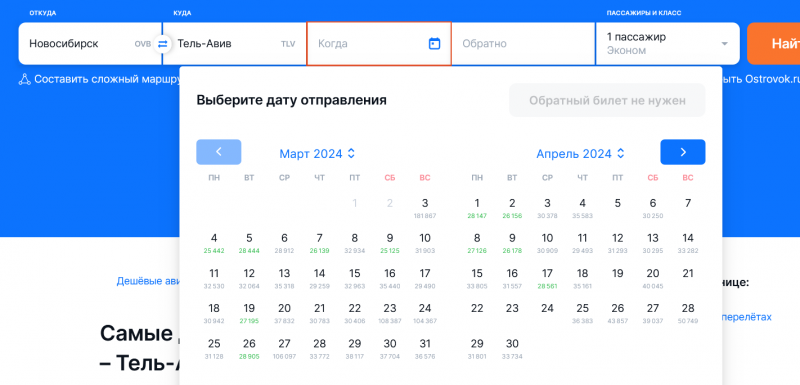
Task: Open 'Составить сложный маршрут' link
Action: tap(108, 80)
